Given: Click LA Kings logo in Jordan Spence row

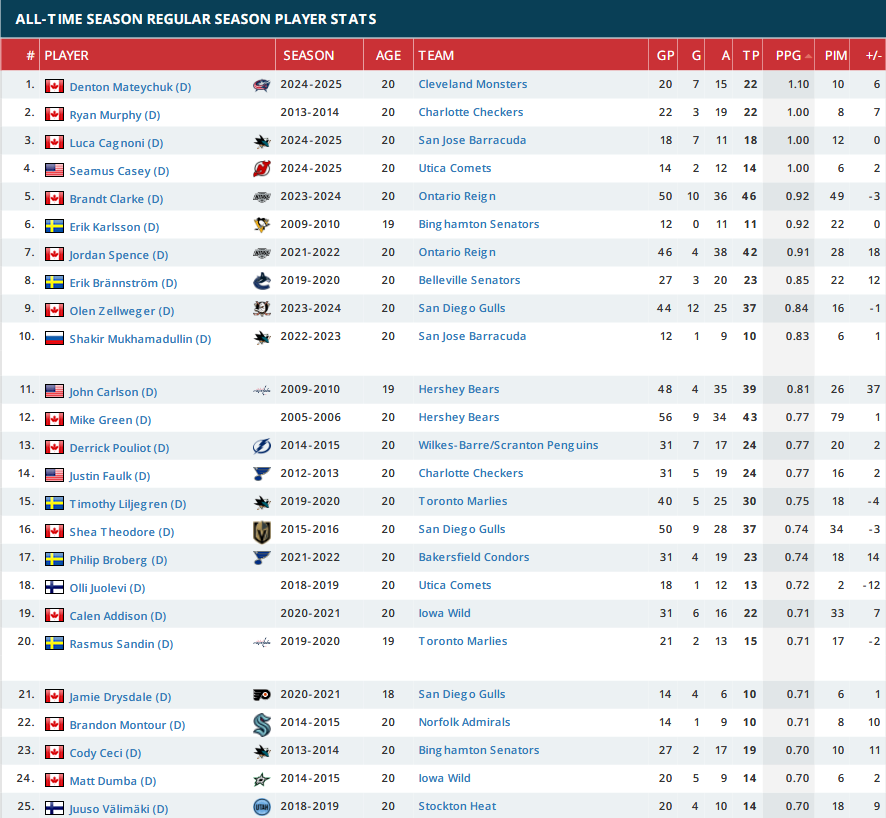Looking at the screenshot, I should tap(262, 253).
